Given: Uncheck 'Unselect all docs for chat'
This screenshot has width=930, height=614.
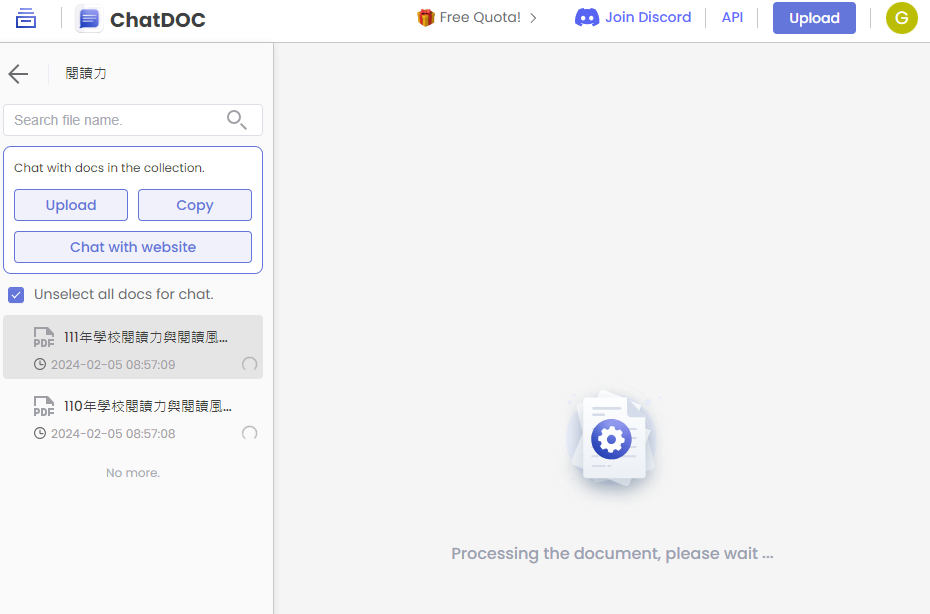Looking at the screenshot, I should [x=16, y=294].
